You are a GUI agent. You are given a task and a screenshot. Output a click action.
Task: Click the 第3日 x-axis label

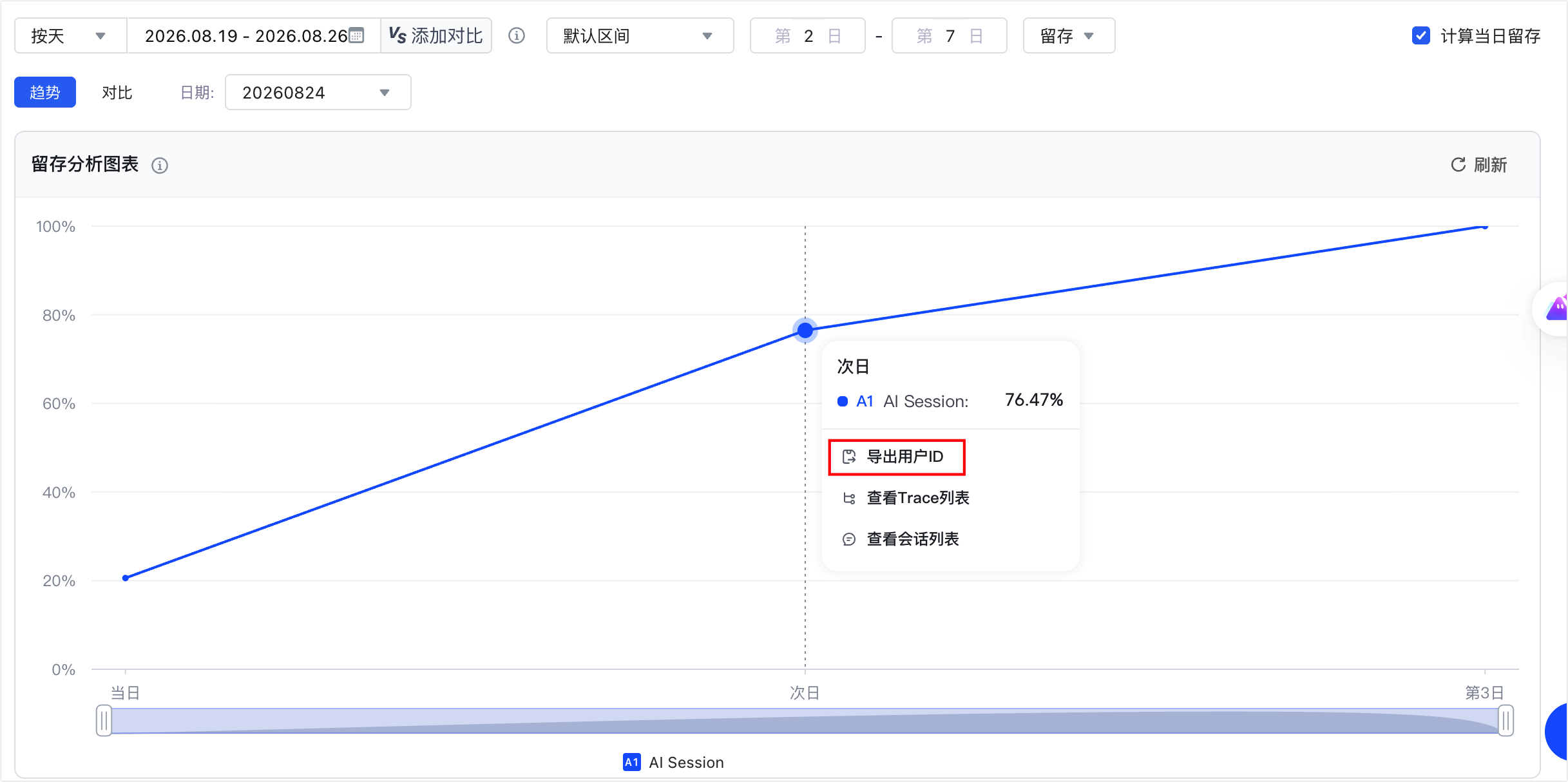(1484, 692)
